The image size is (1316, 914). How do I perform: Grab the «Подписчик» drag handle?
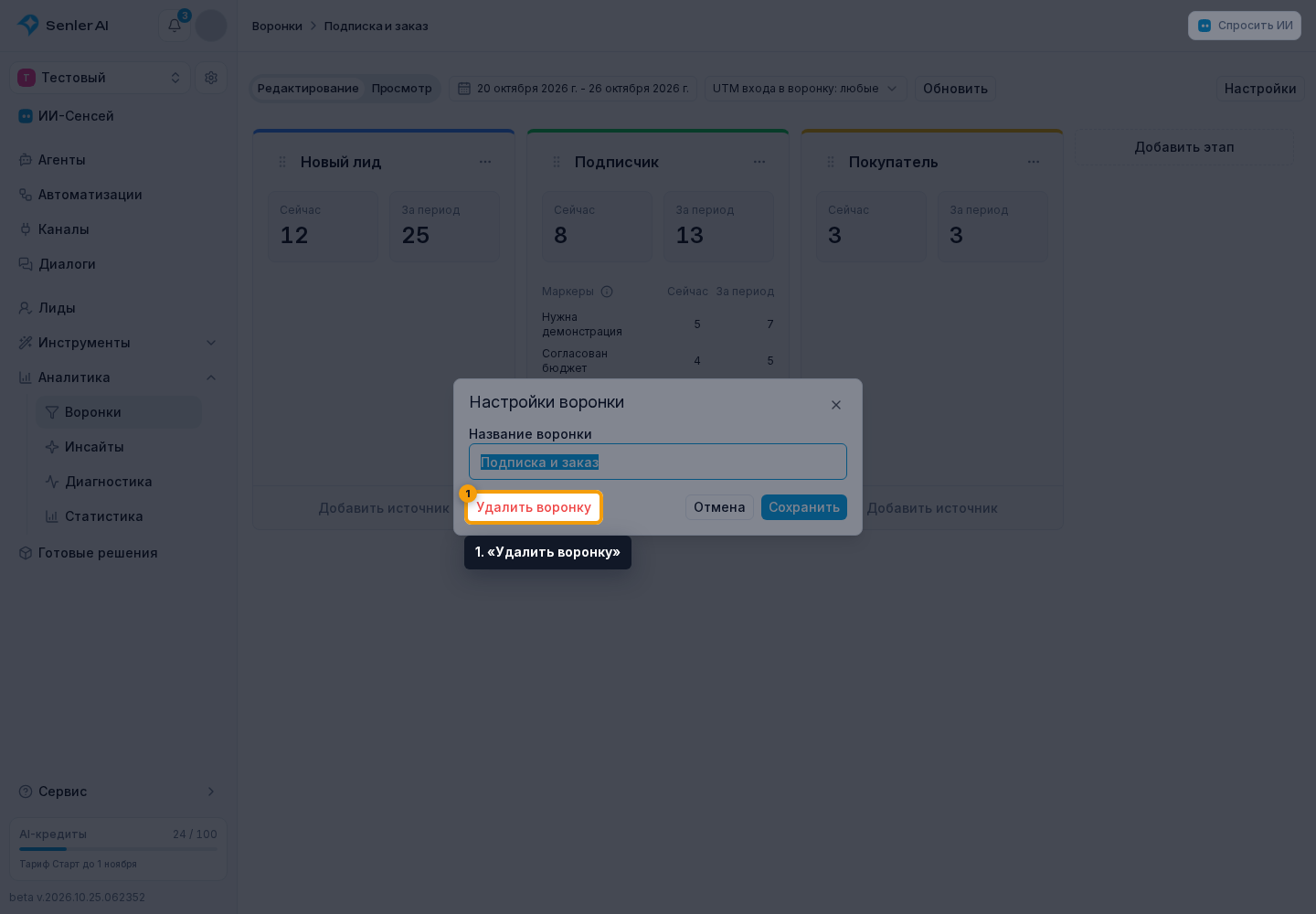click(557, 162)
